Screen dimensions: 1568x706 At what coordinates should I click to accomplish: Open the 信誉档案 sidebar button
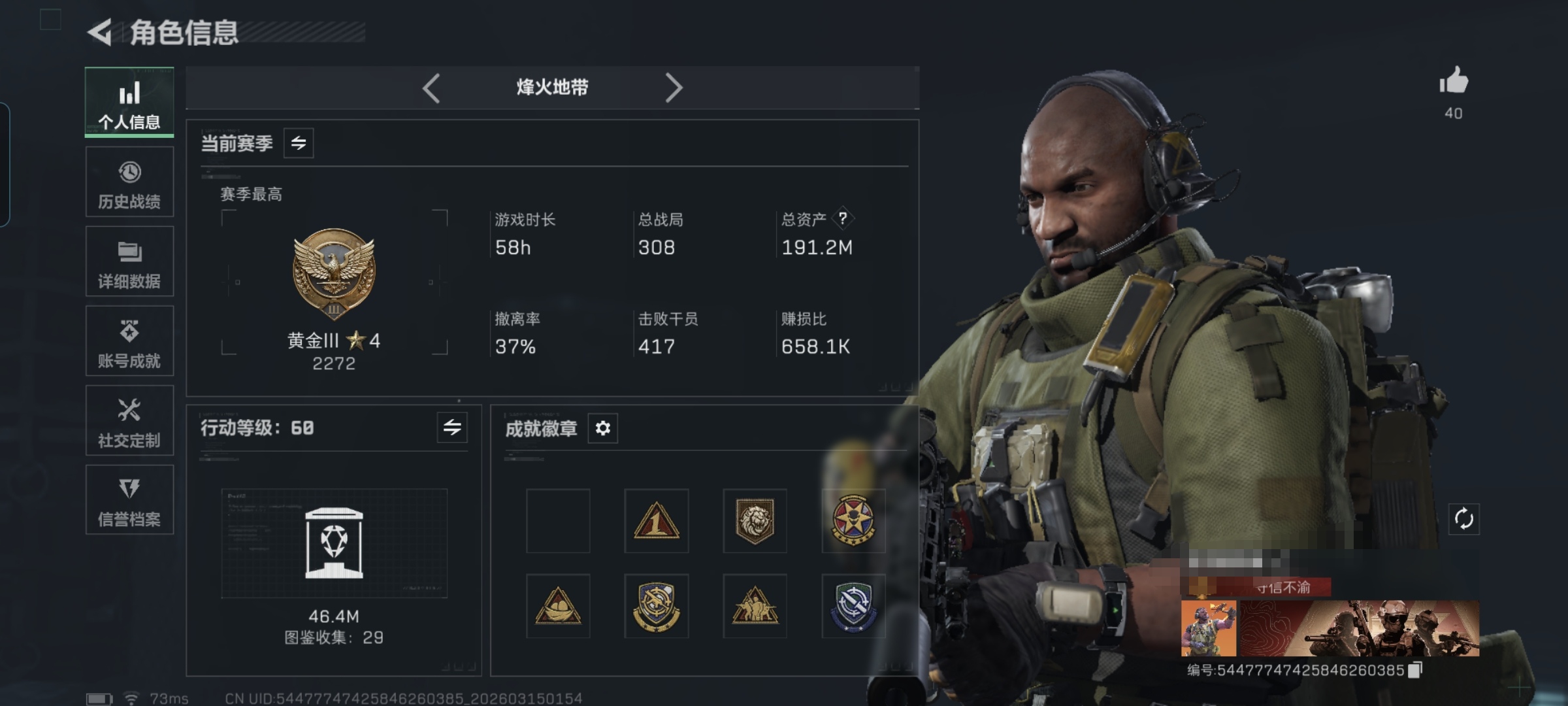pos(129,500)
